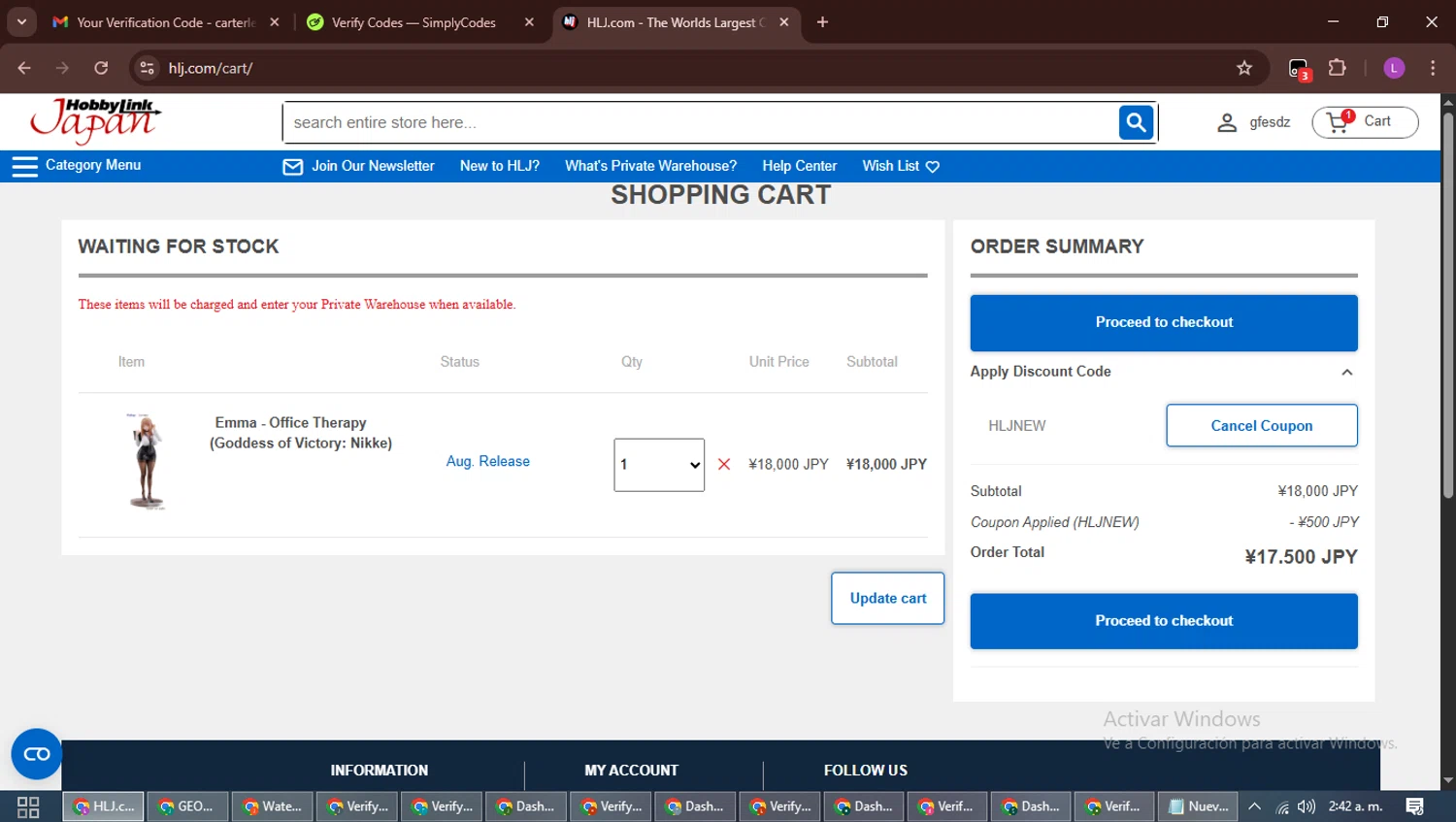Open the quantity dropdown for Emma item
This screenshot has width=1456, height=822.
pos(659,465)
